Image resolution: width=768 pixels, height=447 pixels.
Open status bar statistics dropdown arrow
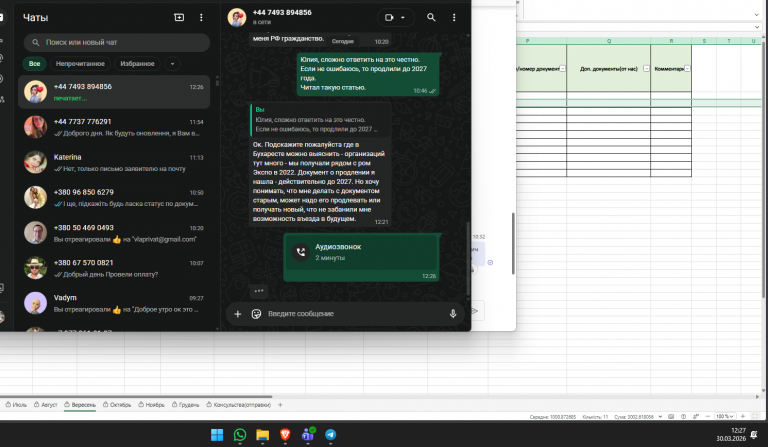pos(660,417)
